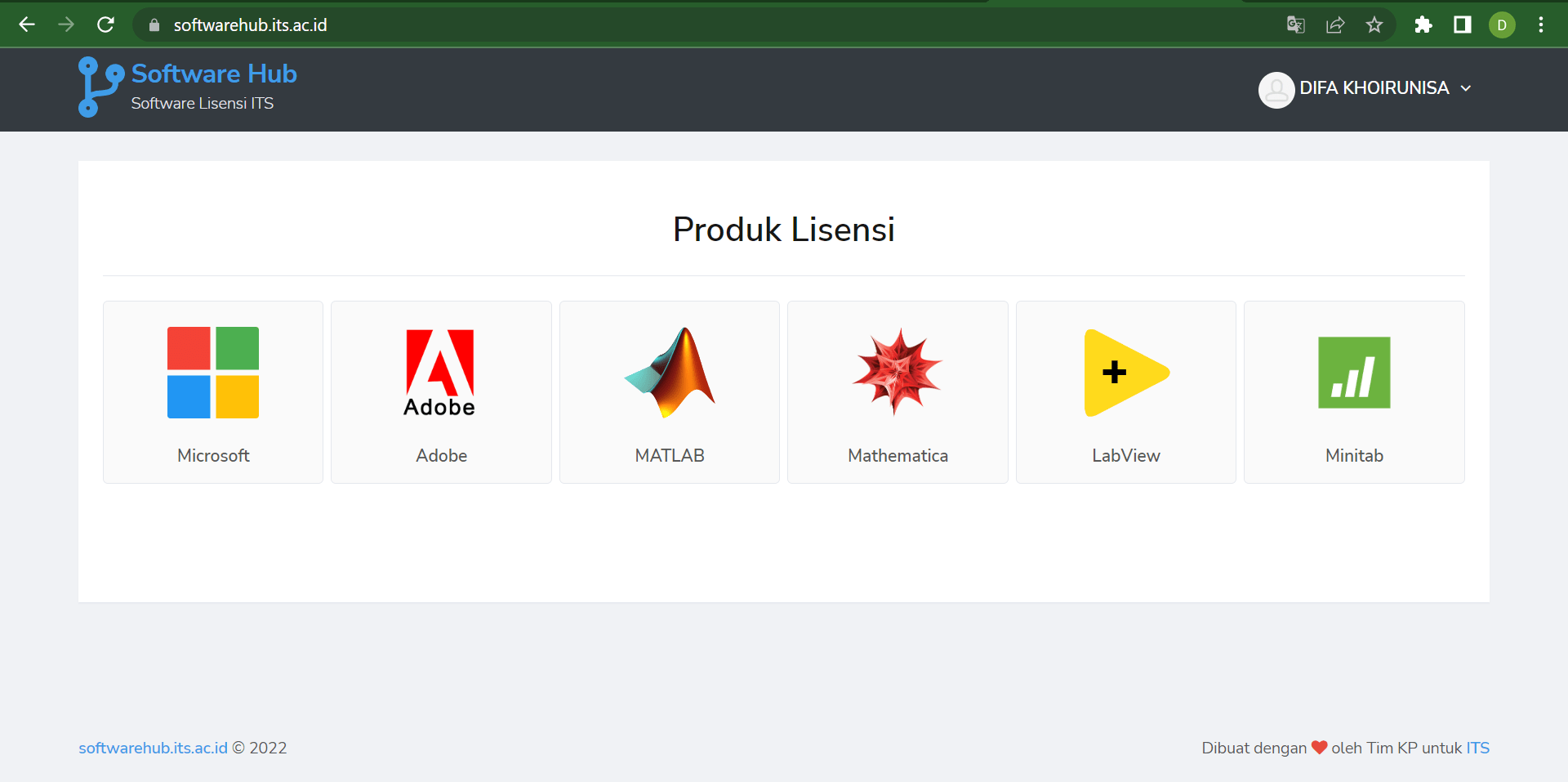The image size is (1568, 782).
Task: Bookmark this page with the star
Action: coord(1374,25)
